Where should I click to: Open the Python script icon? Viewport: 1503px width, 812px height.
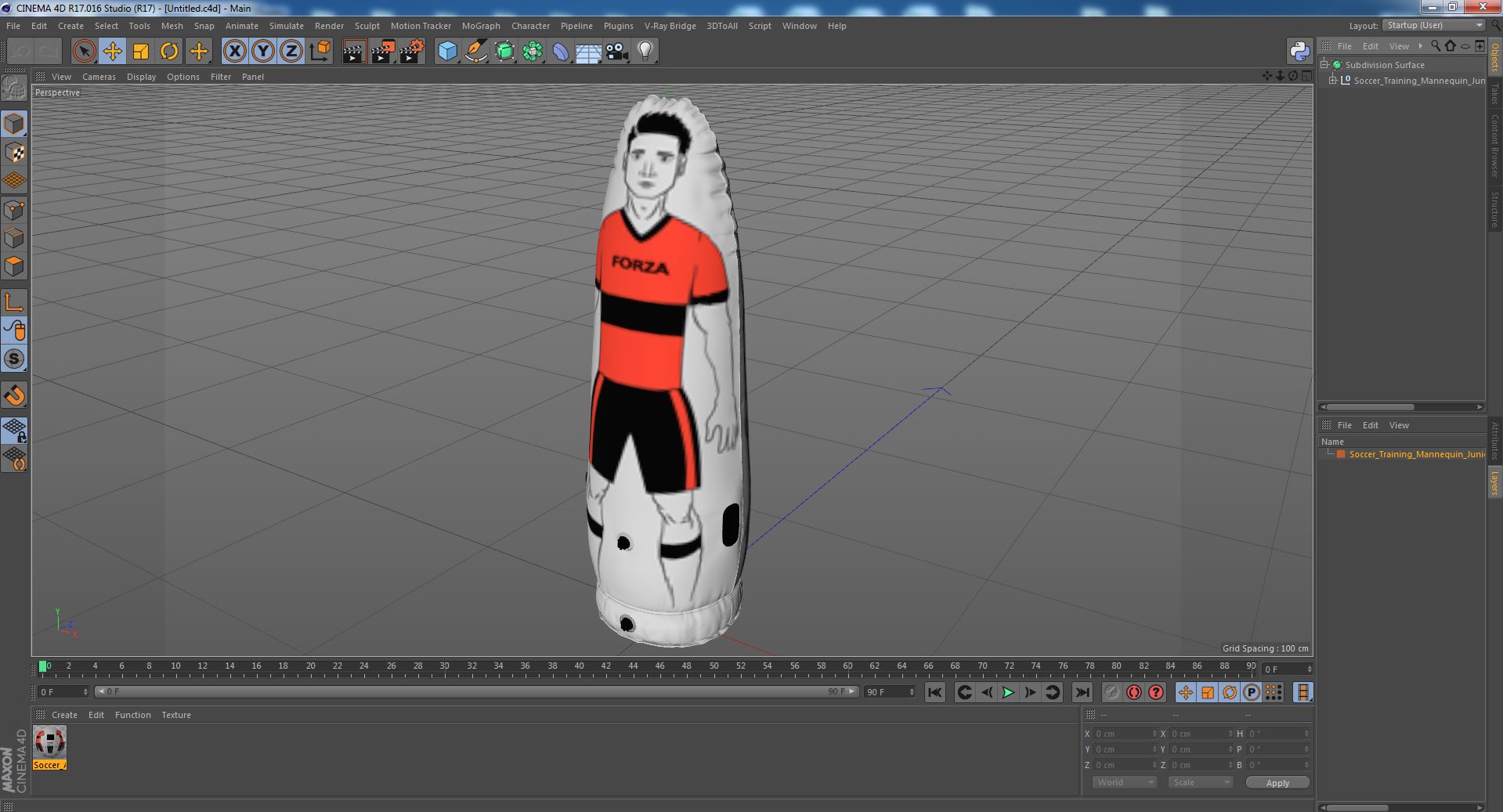1300,52
